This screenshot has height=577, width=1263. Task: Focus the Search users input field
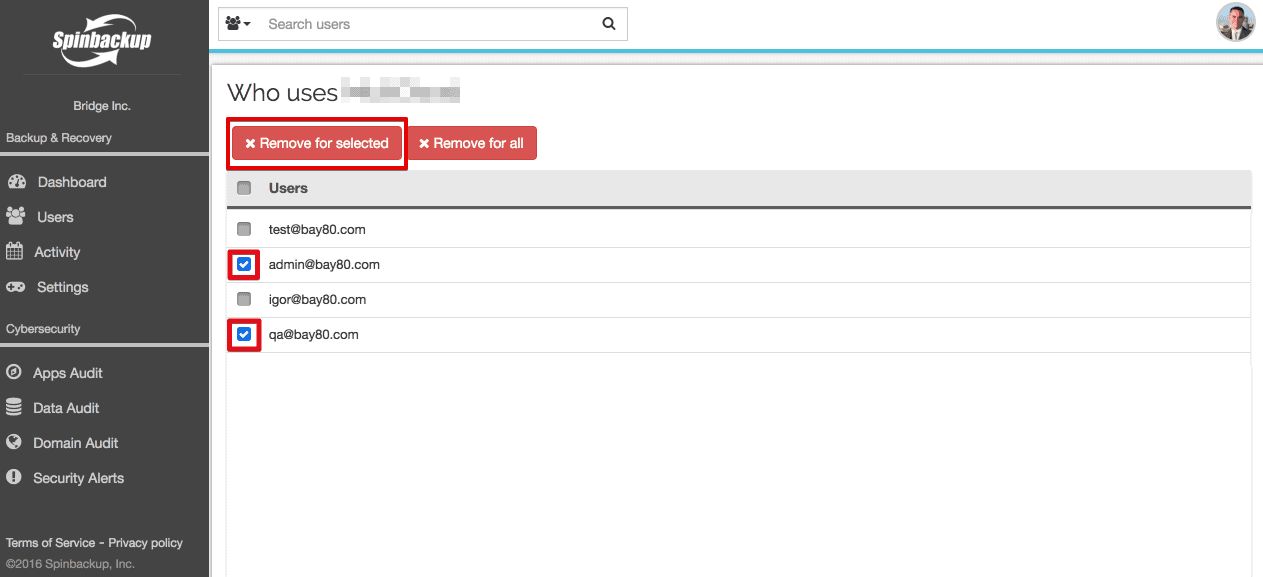(428, 24)
